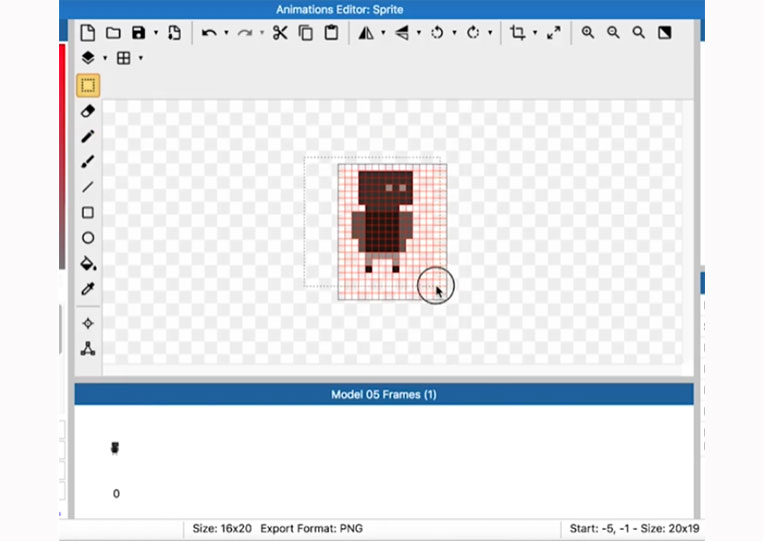763x541 pixels.
Task: Rotate sprite counter-clockwise
Action: pos(437,33)
